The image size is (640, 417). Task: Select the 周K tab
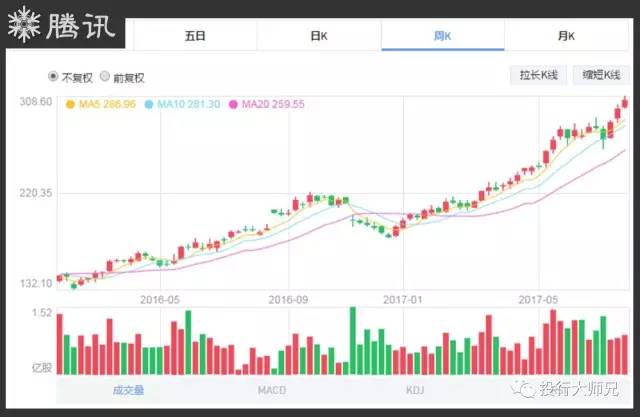(442, 36)
